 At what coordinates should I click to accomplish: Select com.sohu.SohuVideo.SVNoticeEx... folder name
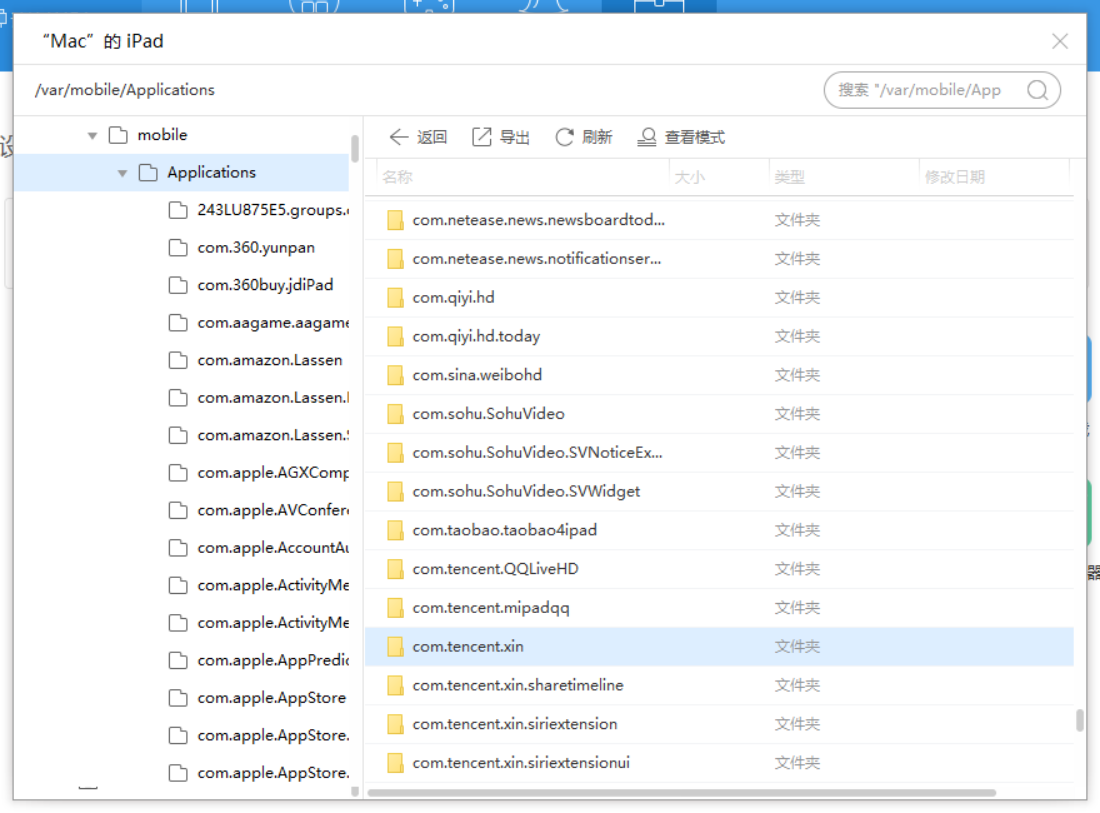point(537,452)
